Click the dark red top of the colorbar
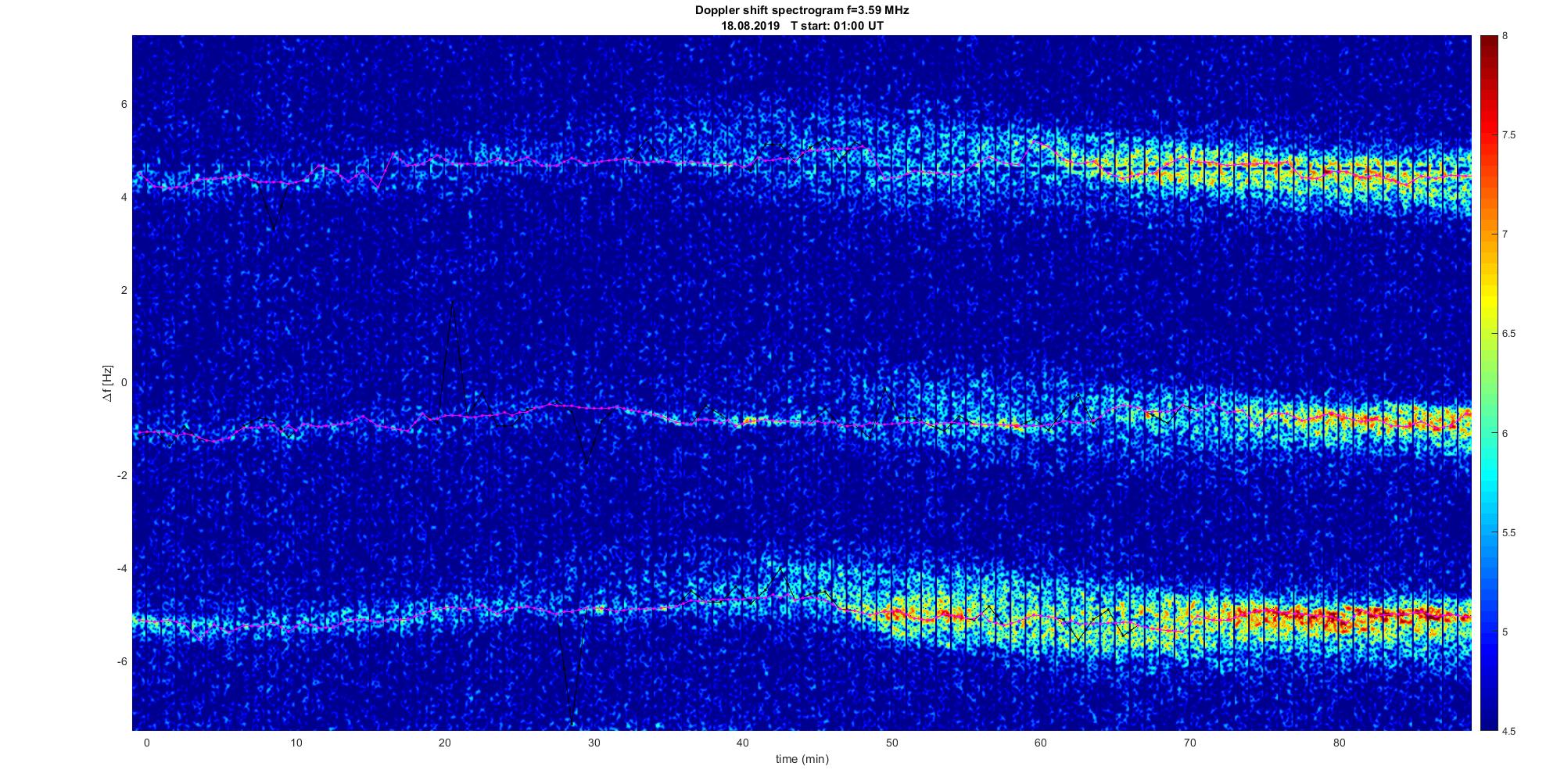The width and height of the screenshot is (1564, 784). 1488,47
